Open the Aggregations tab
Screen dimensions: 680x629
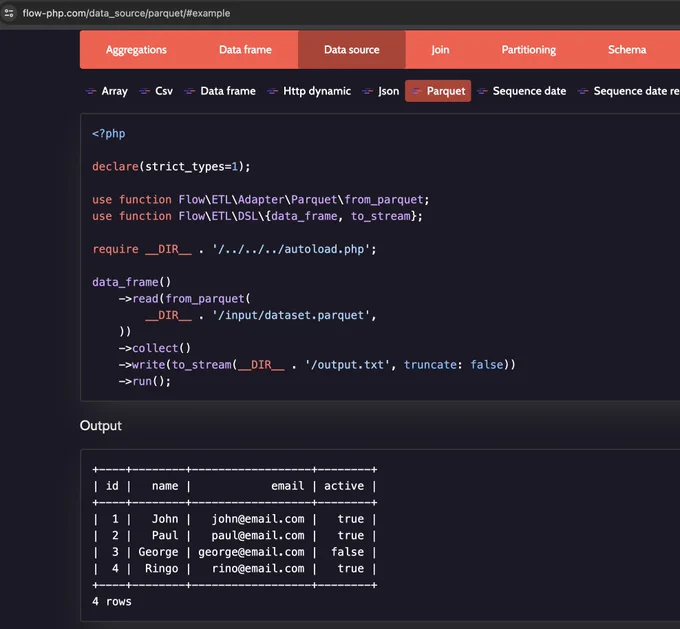tap(136, 50)
